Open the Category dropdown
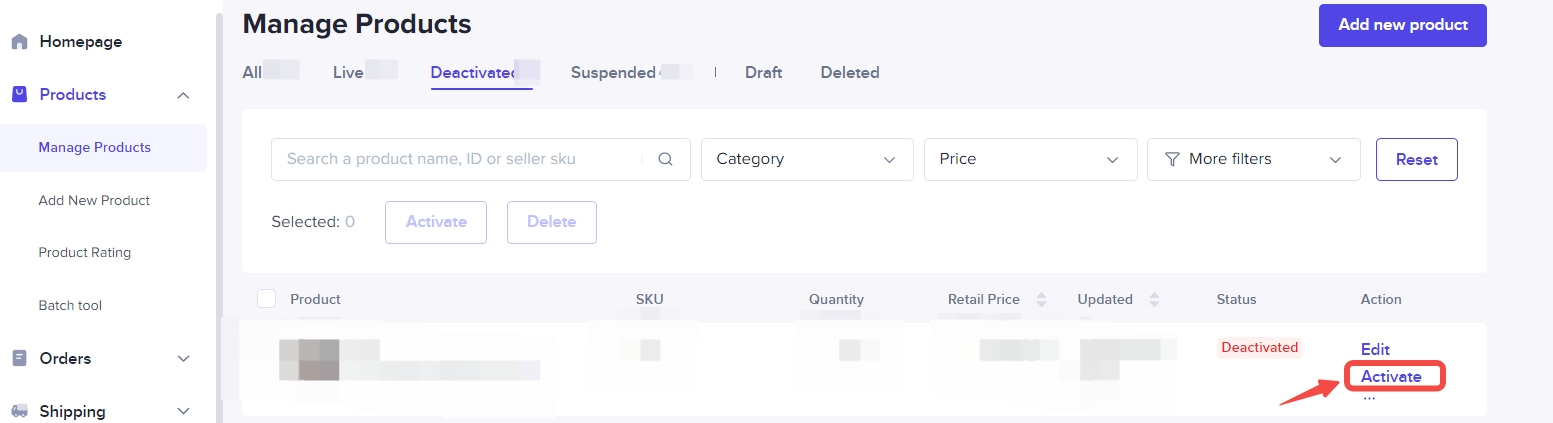This screenshot has height=423, width=1553. pos(807,159)
